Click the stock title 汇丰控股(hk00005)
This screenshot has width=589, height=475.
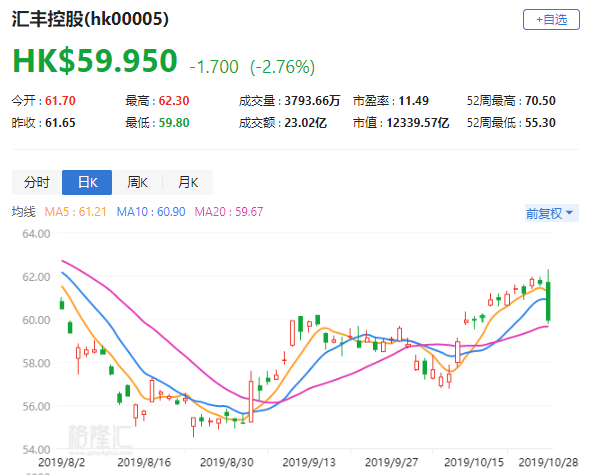(90, 19)
